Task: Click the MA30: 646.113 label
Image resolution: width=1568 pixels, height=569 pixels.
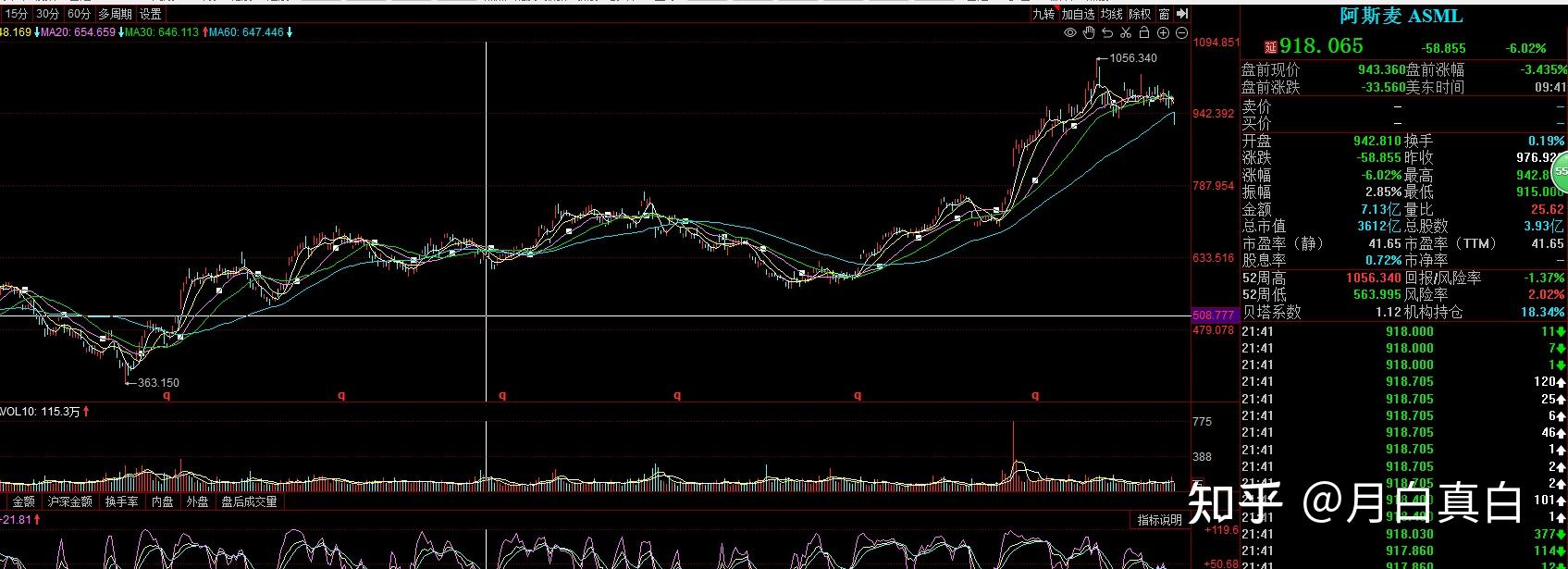Action: coord(162,32)
